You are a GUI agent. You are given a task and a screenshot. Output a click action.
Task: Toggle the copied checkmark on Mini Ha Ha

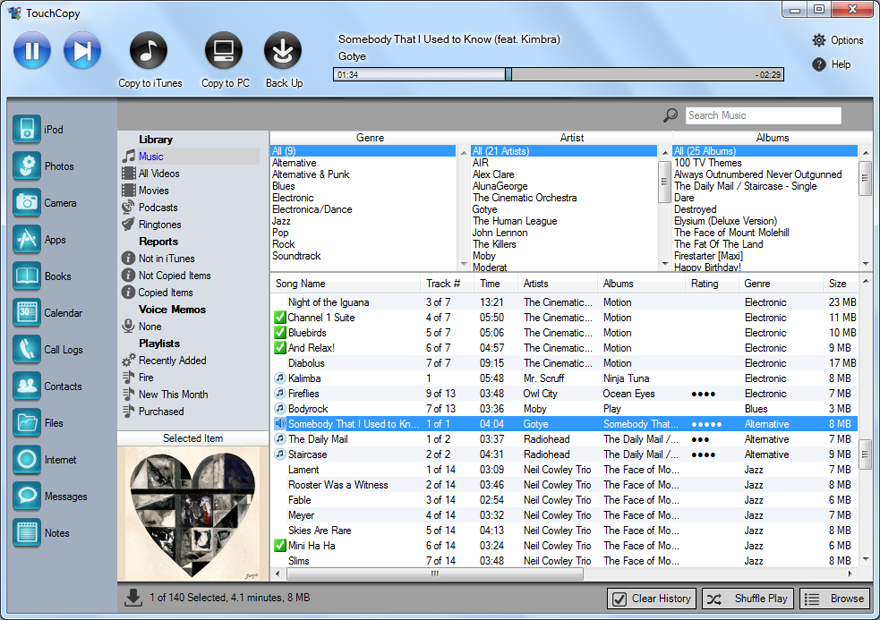pos(279,546)
